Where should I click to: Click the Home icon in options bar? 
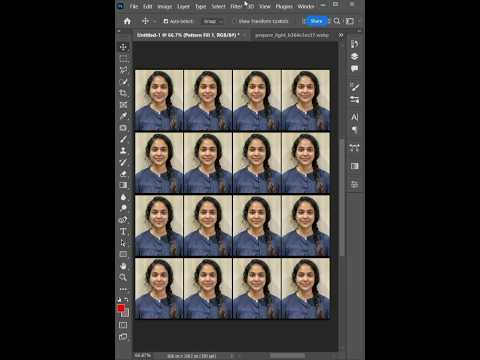127,21
